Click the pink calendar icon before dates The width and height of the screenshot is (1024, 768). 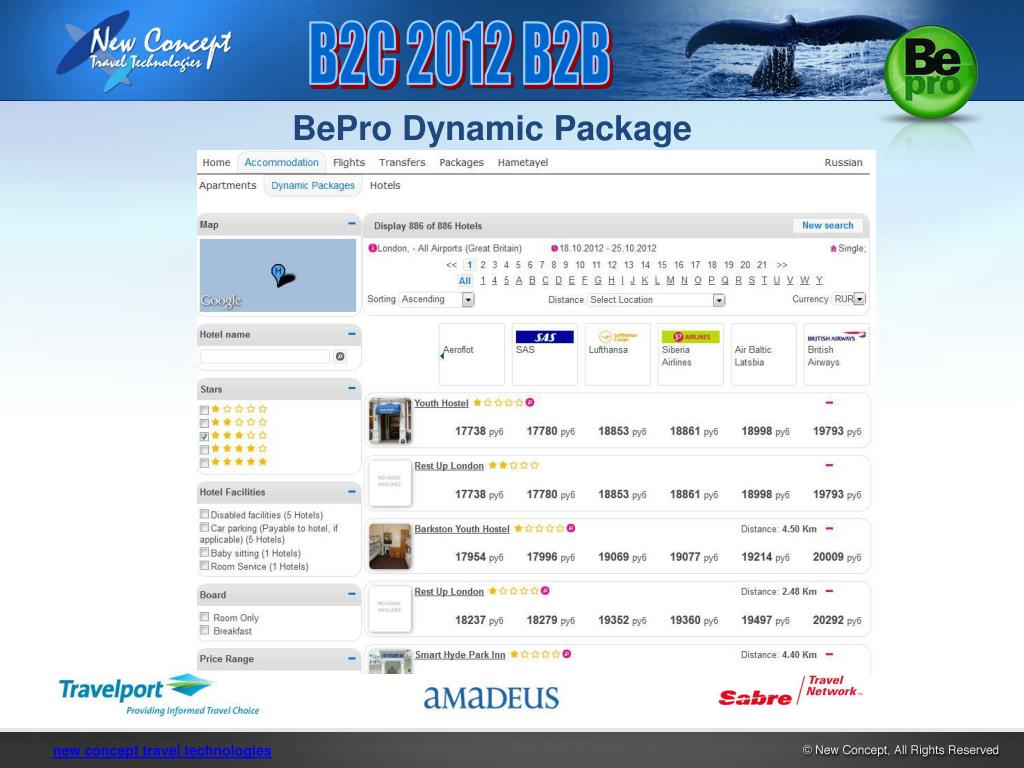coord(554,248)
